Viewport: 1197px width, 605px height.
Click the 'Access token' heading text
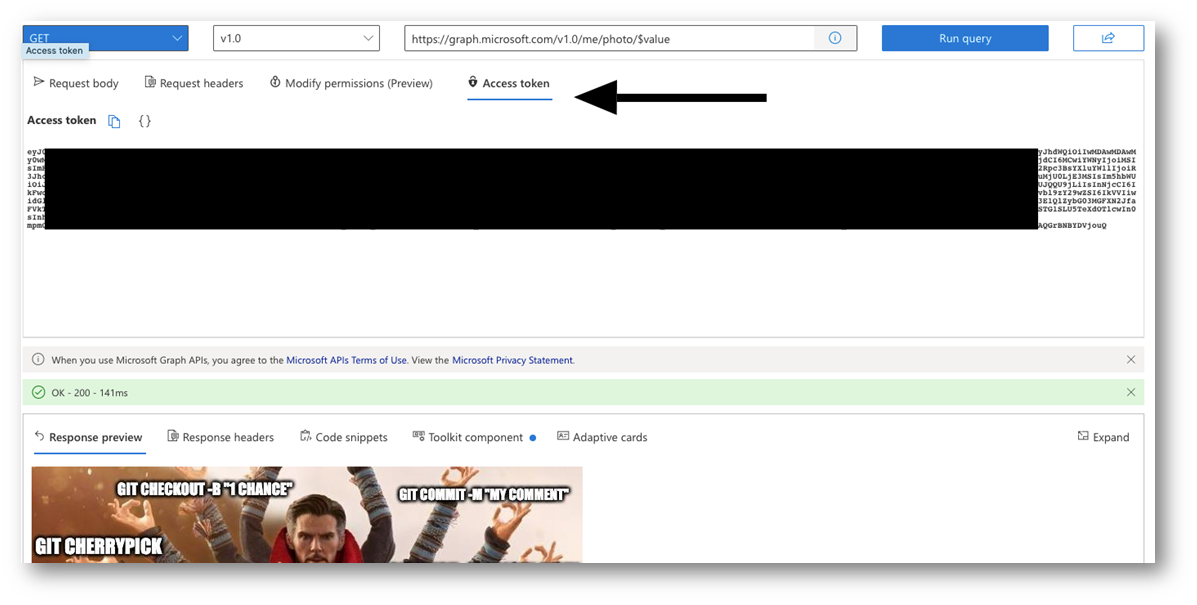[62, 121]
